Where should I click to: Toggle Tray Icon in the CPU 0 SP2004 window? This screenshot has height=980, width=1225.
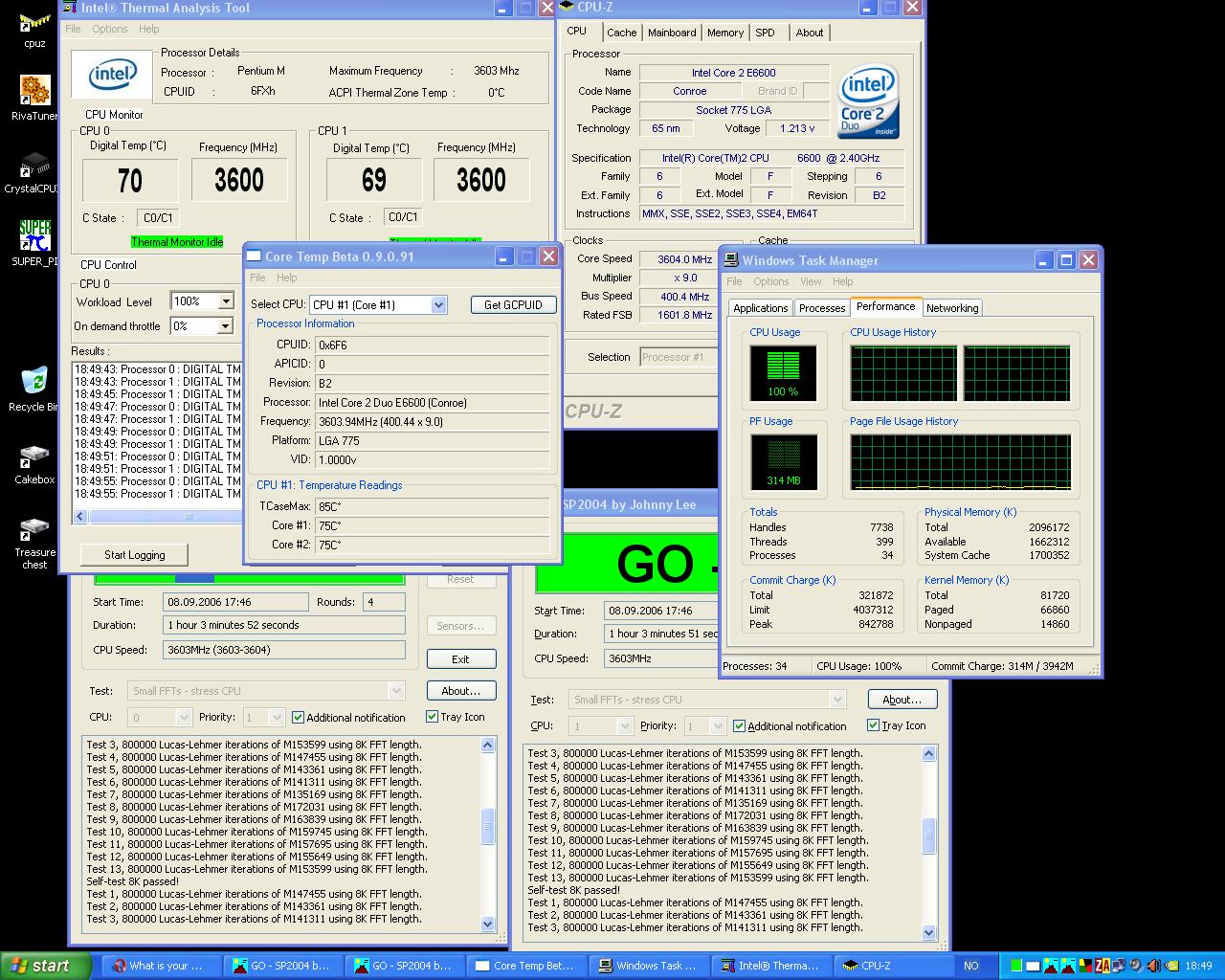456,716
